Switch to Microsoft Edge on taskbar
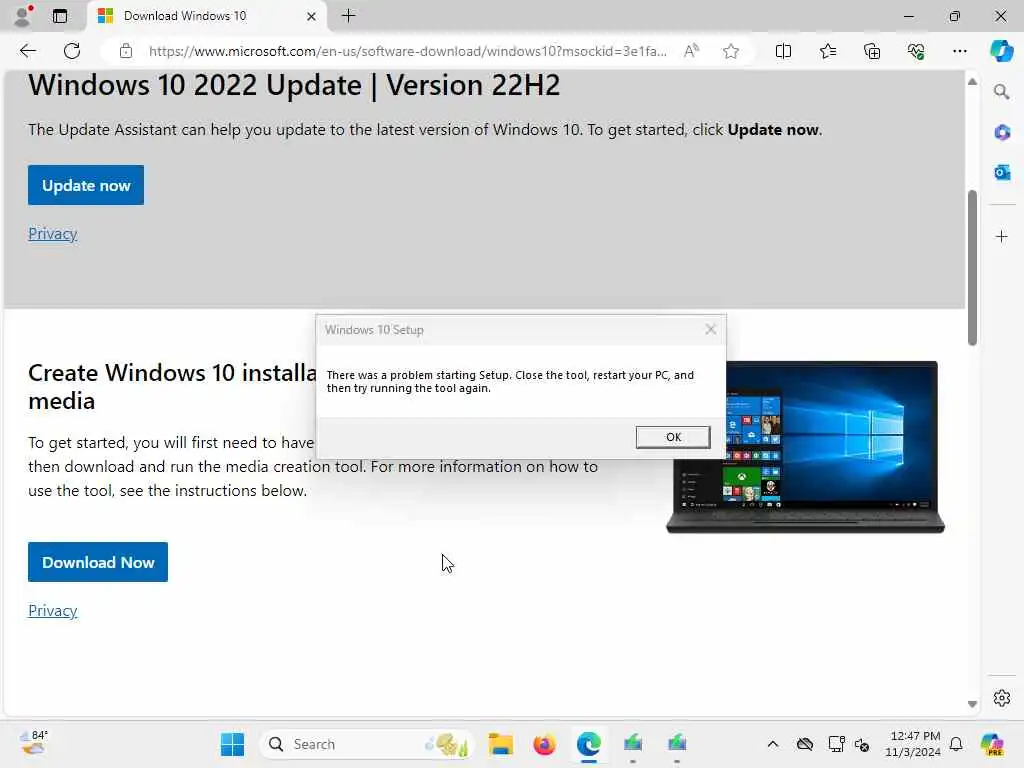Viewport: 1024px width, 768px height. [x=588, y=744]
